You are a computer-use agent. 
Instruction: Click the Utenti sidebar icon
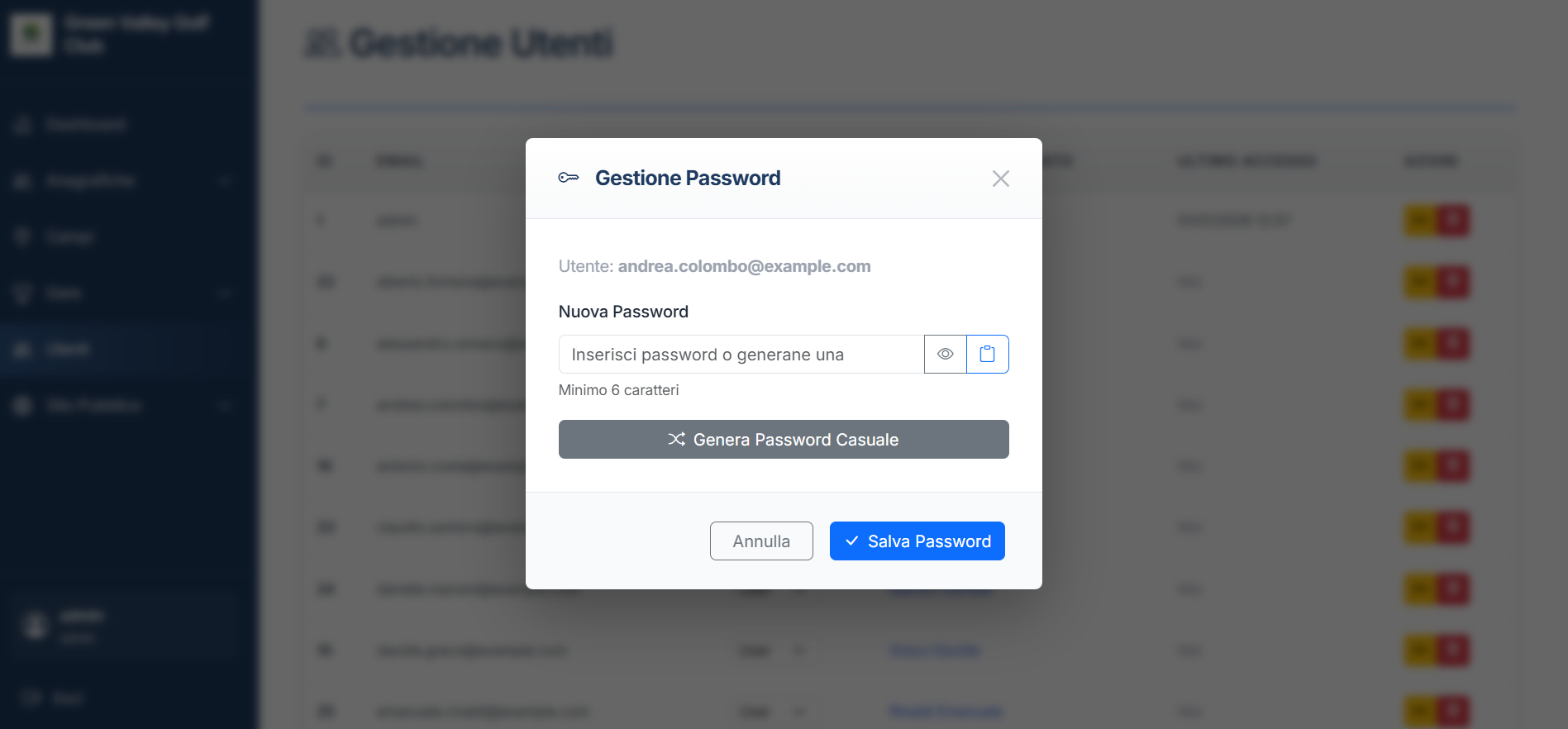tap(22, 350)
